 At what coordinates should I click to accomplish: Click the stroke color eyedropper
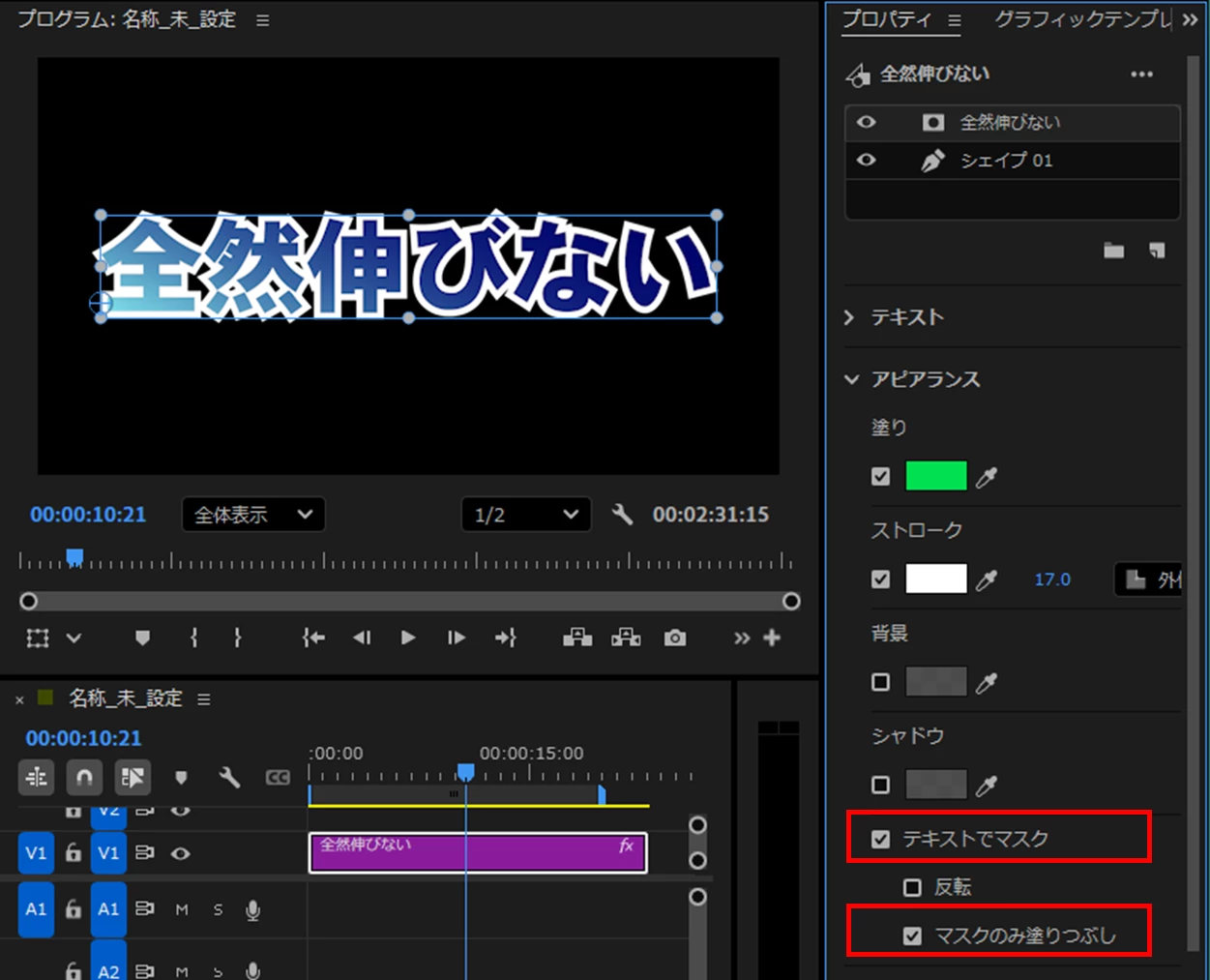[987, 579]
